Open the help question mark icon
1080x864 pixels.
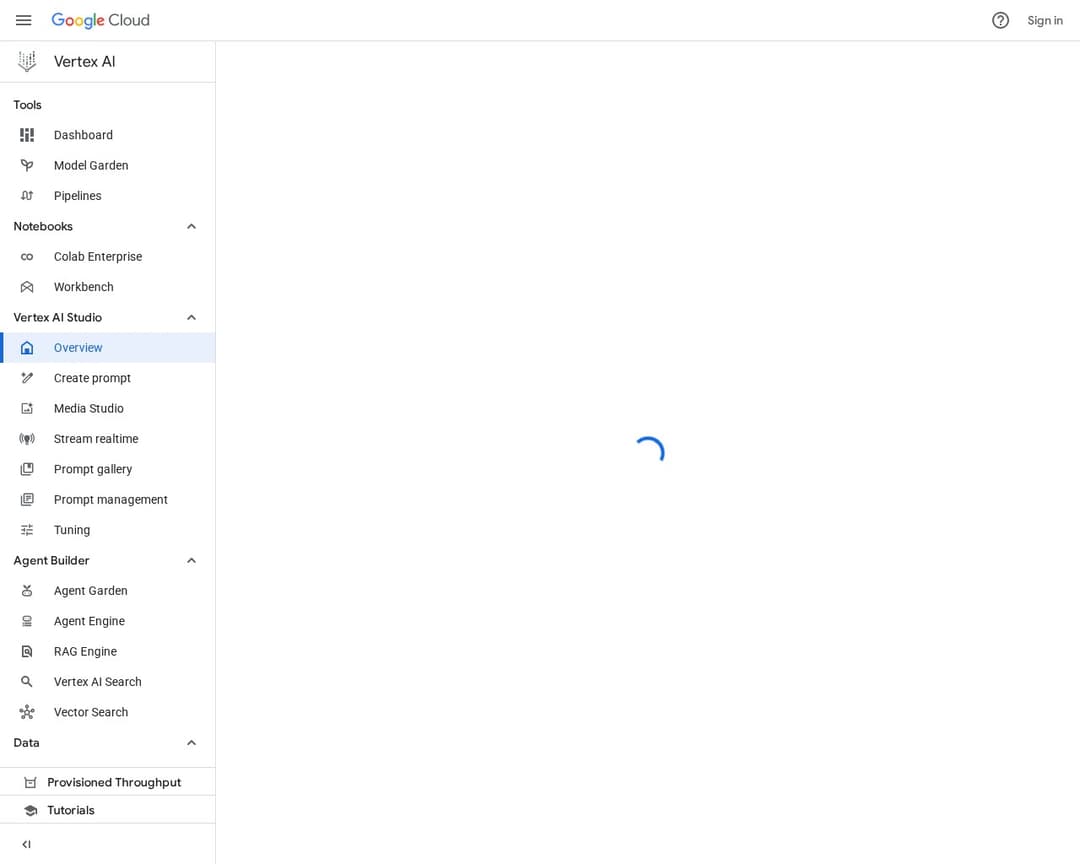click(1000, 20)
